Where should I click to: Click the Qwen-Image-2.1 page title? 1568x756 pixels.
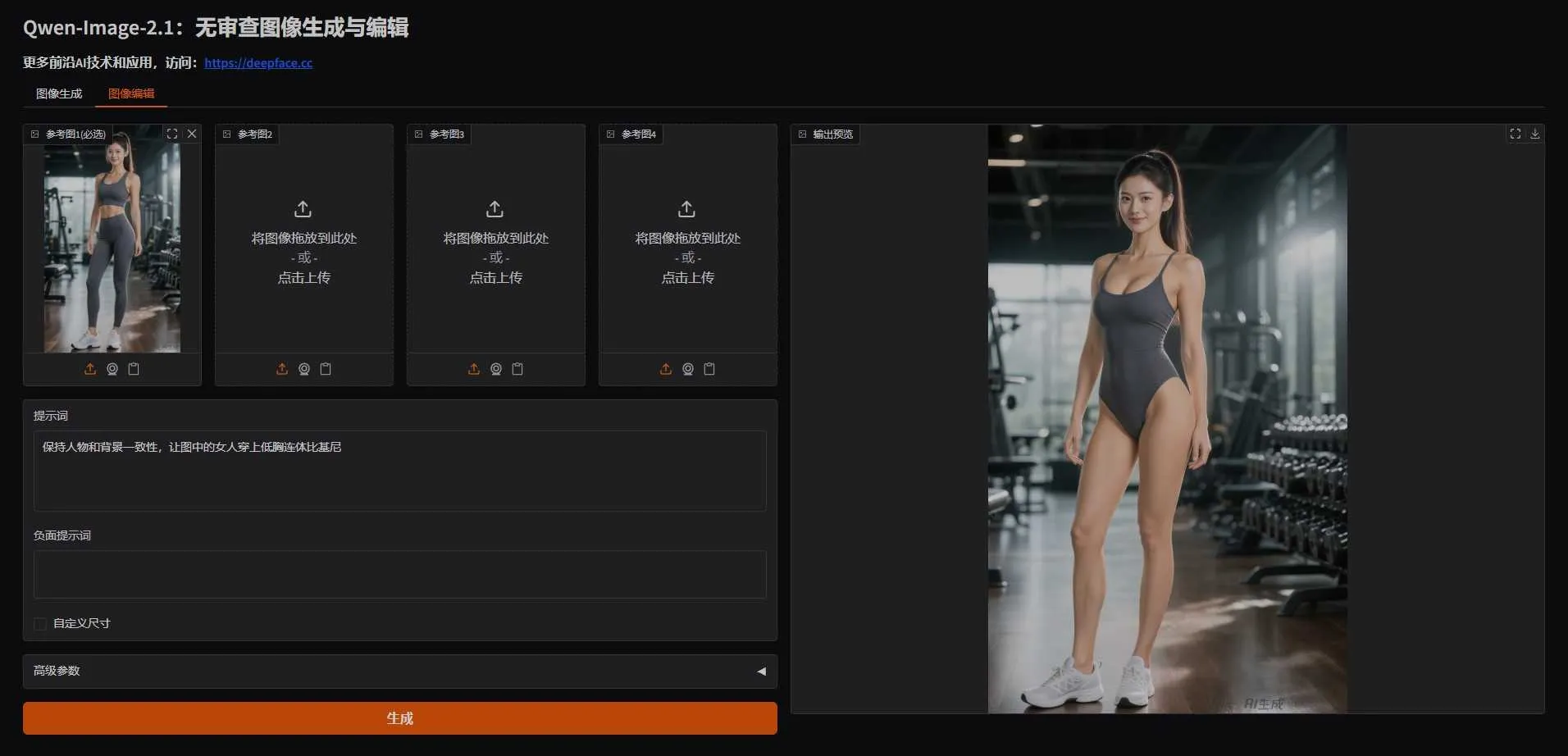(x=216, y=28)
